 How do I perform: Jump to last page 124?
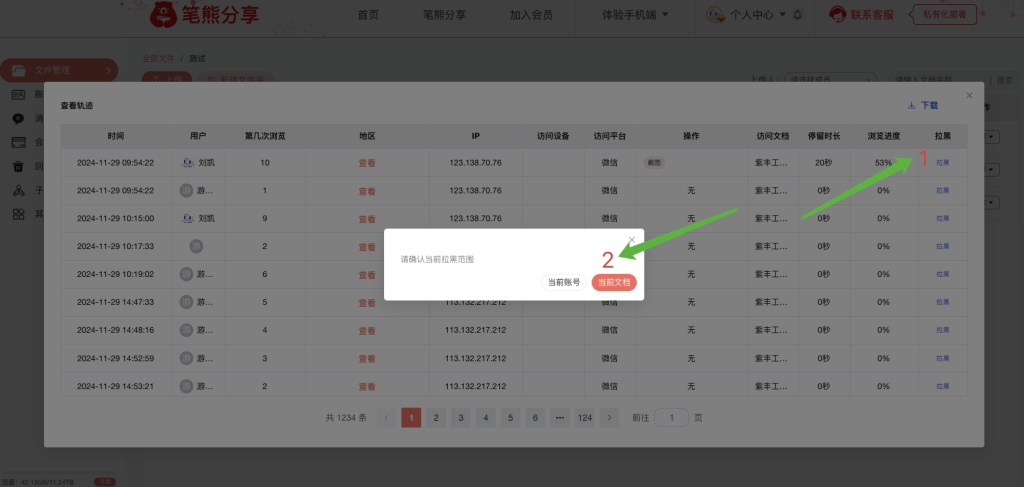(585, 418)
